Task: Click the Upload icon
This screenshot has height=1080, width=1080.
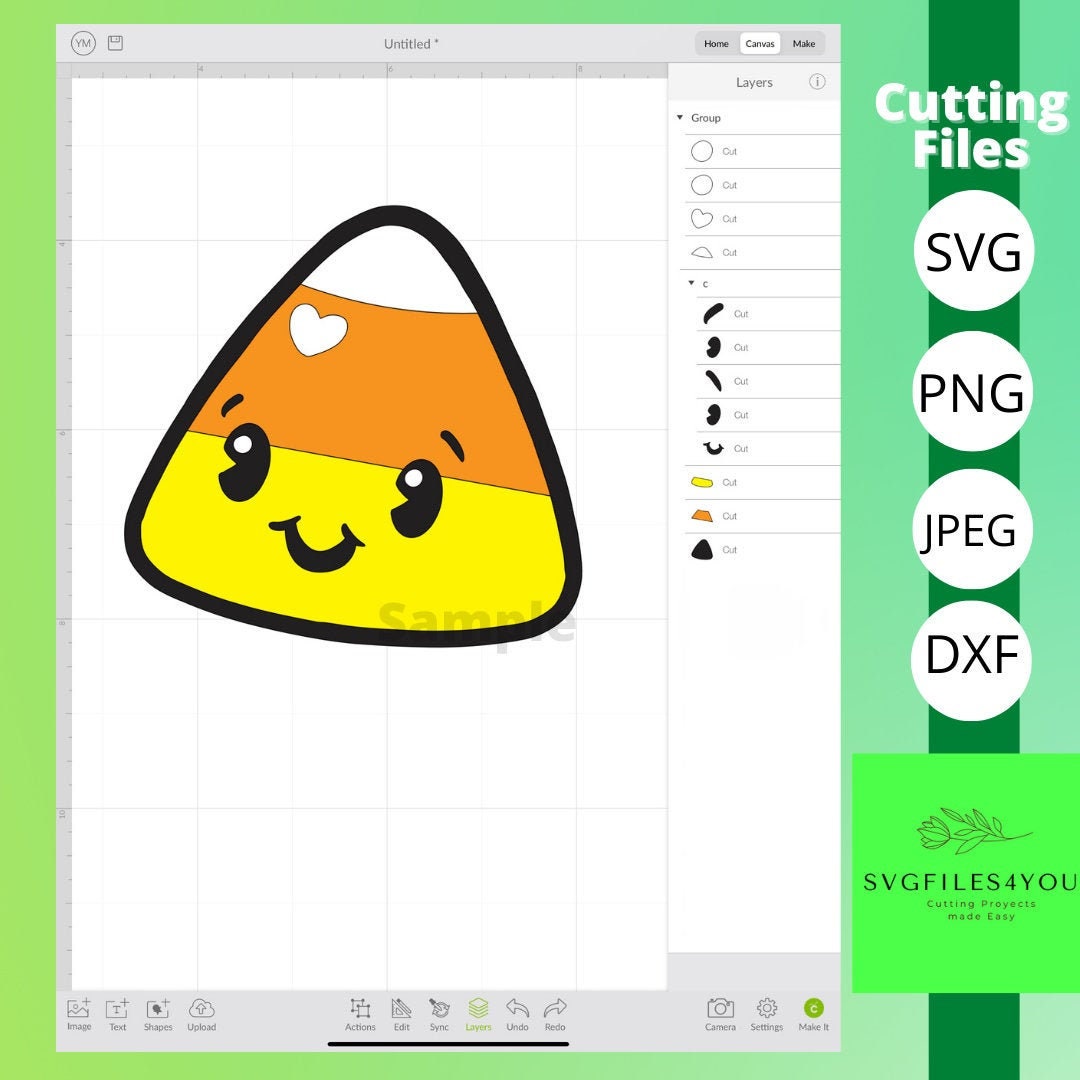Action: (x=202, y=1013)
